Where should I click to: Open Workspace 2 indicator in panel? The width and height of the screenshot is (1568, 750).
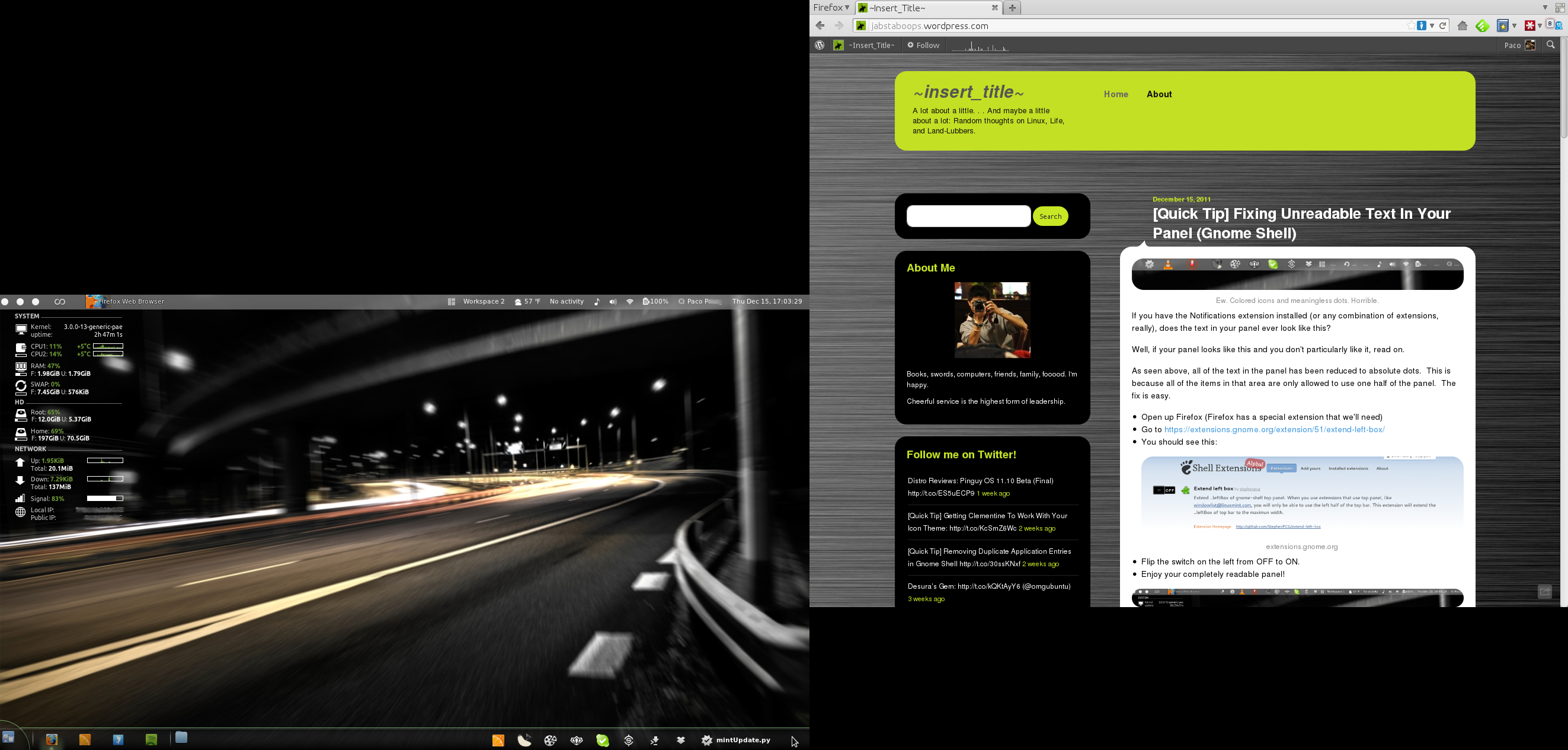pyautogui.click(x=484, y=301)
